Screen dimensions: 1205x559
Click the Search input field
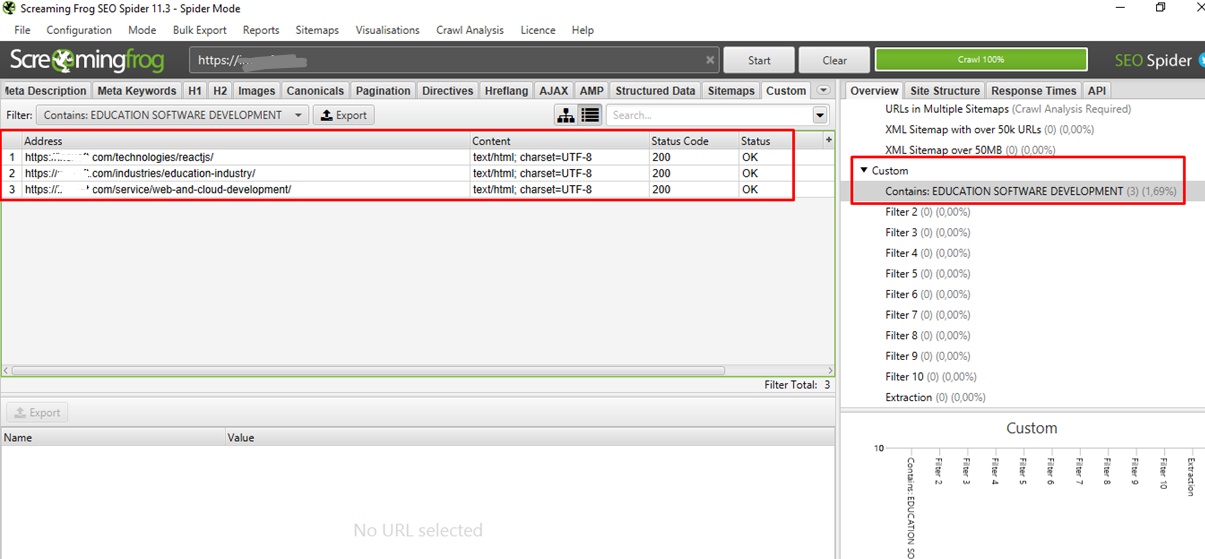[708, 115]
